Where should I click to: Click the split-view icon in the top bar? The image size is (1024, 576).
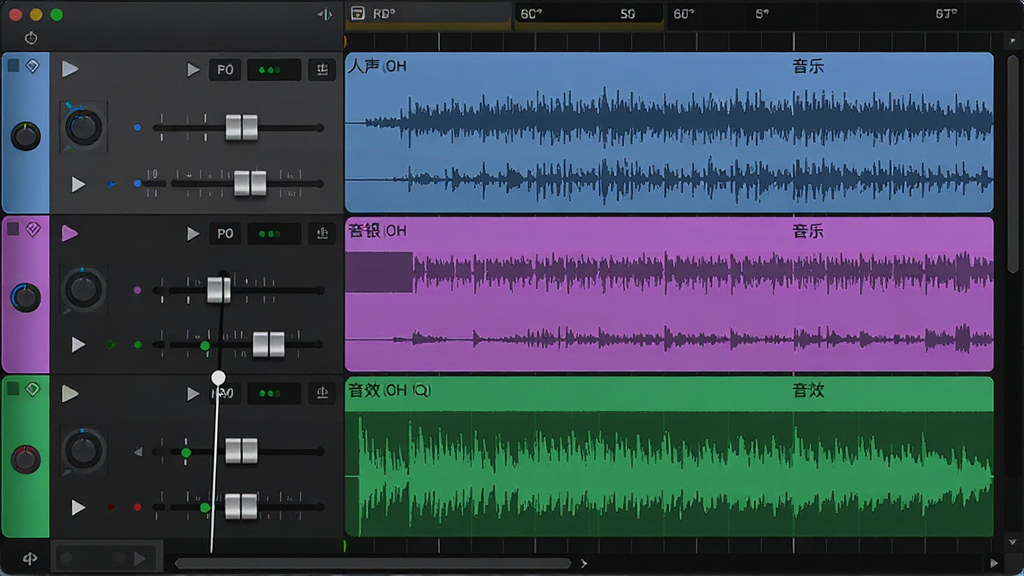pyautogui.click(x=325, y=14)
